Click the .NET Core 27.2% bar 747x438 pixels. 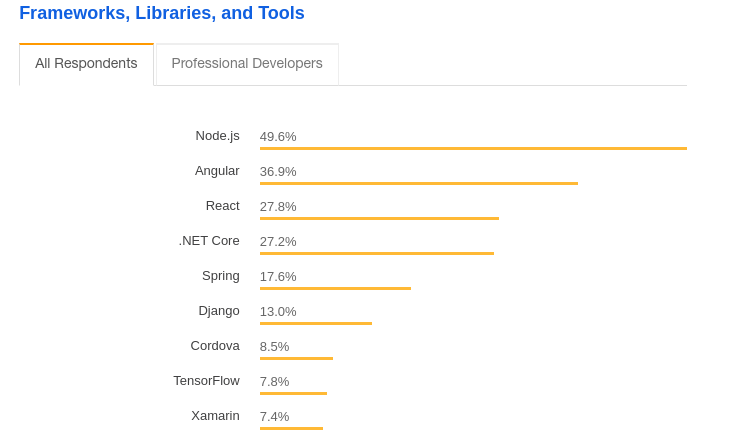377,253
